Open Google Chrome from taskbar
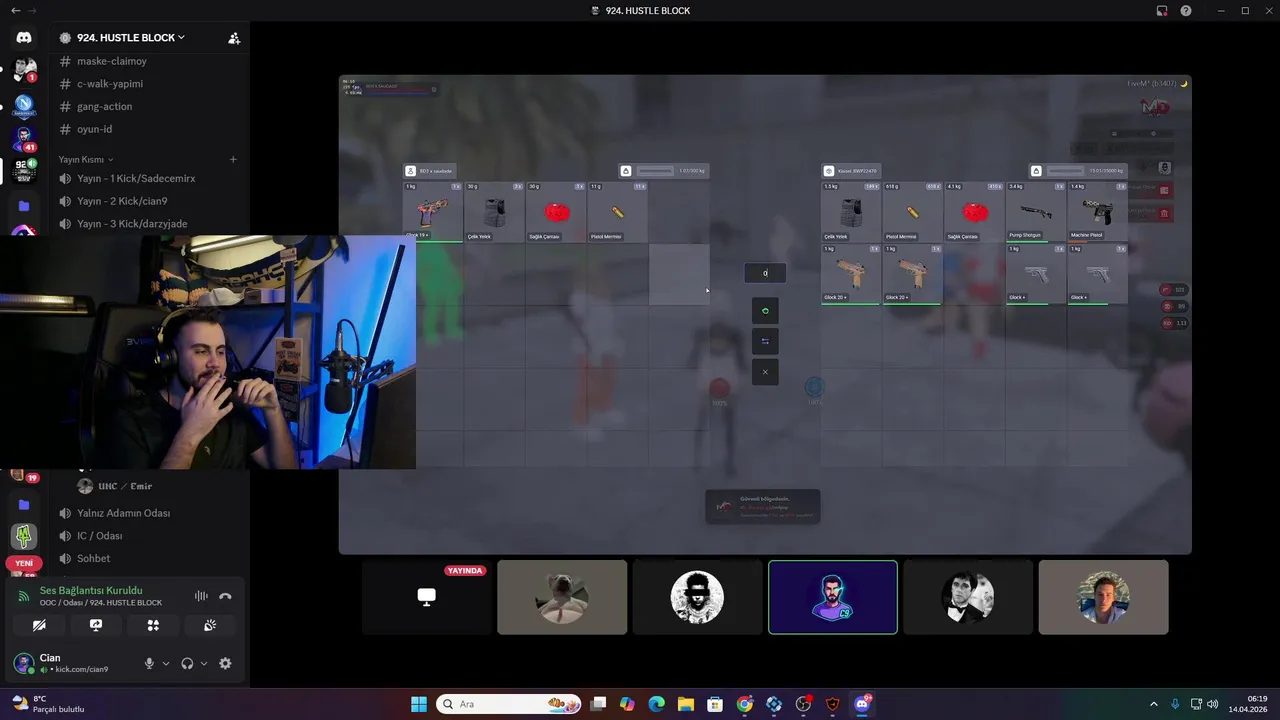 coord(745,704)
